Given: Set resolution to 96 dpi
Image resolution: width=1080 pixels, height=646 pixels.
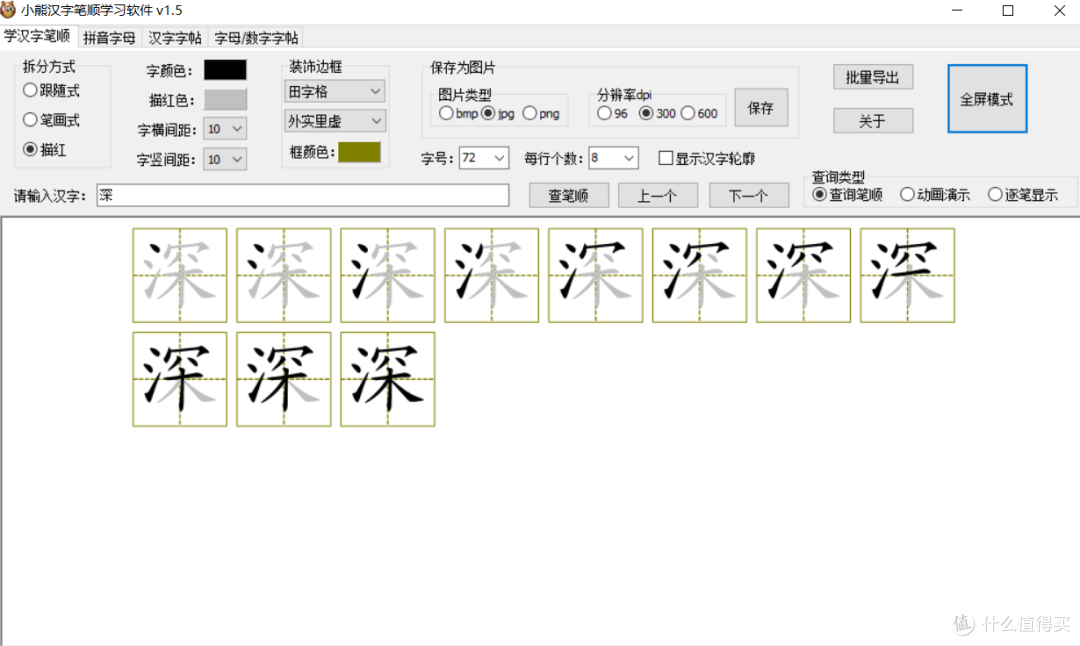Looking at the screenshot, I should [x=612, y=114].
